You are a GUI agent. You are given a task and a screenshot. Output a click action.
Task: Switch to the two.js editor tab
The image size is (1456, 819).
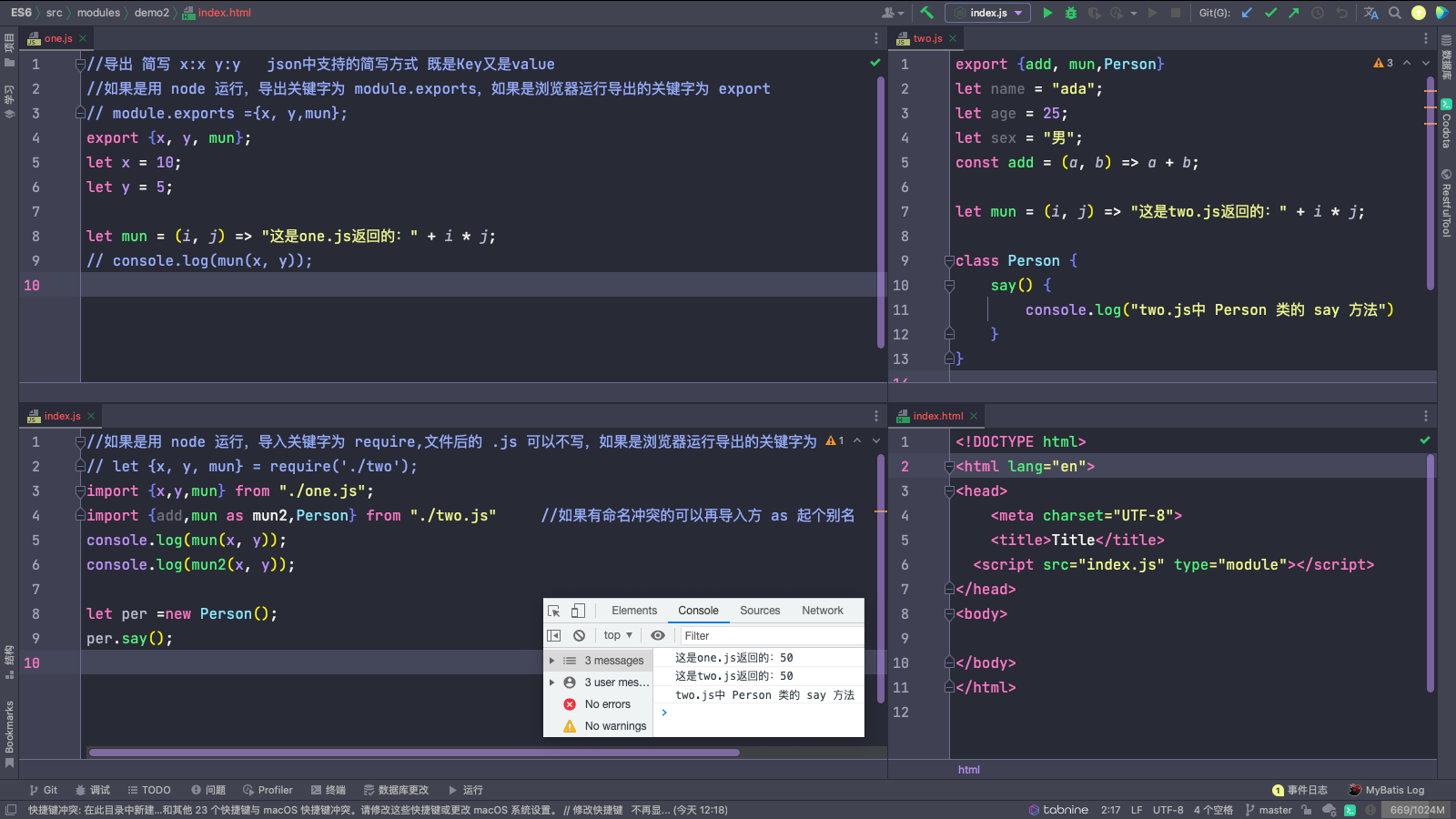(927, 38)
